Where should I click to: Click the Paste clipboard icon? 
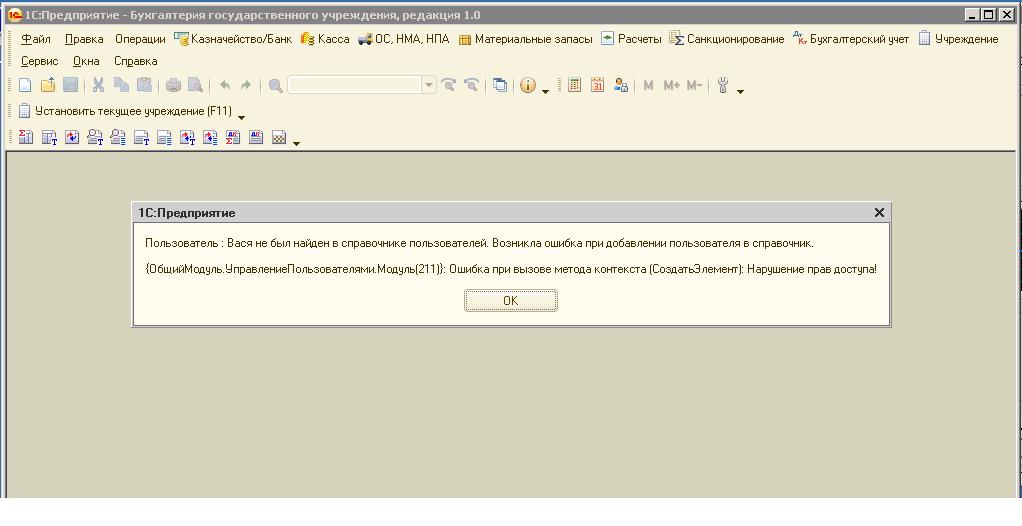144,85
